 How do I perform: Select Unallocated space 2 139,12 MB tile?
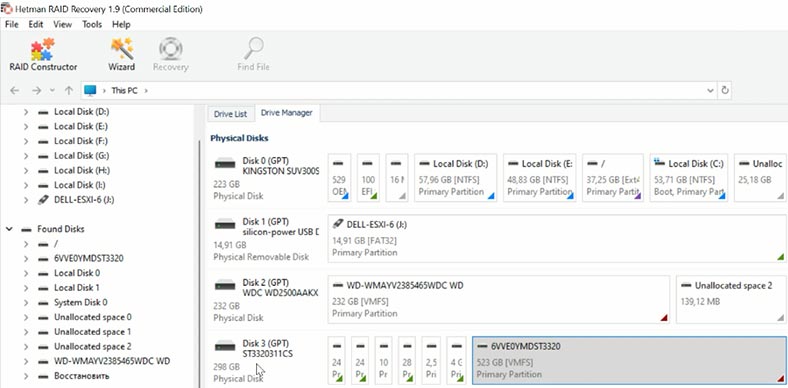point(731,300)
